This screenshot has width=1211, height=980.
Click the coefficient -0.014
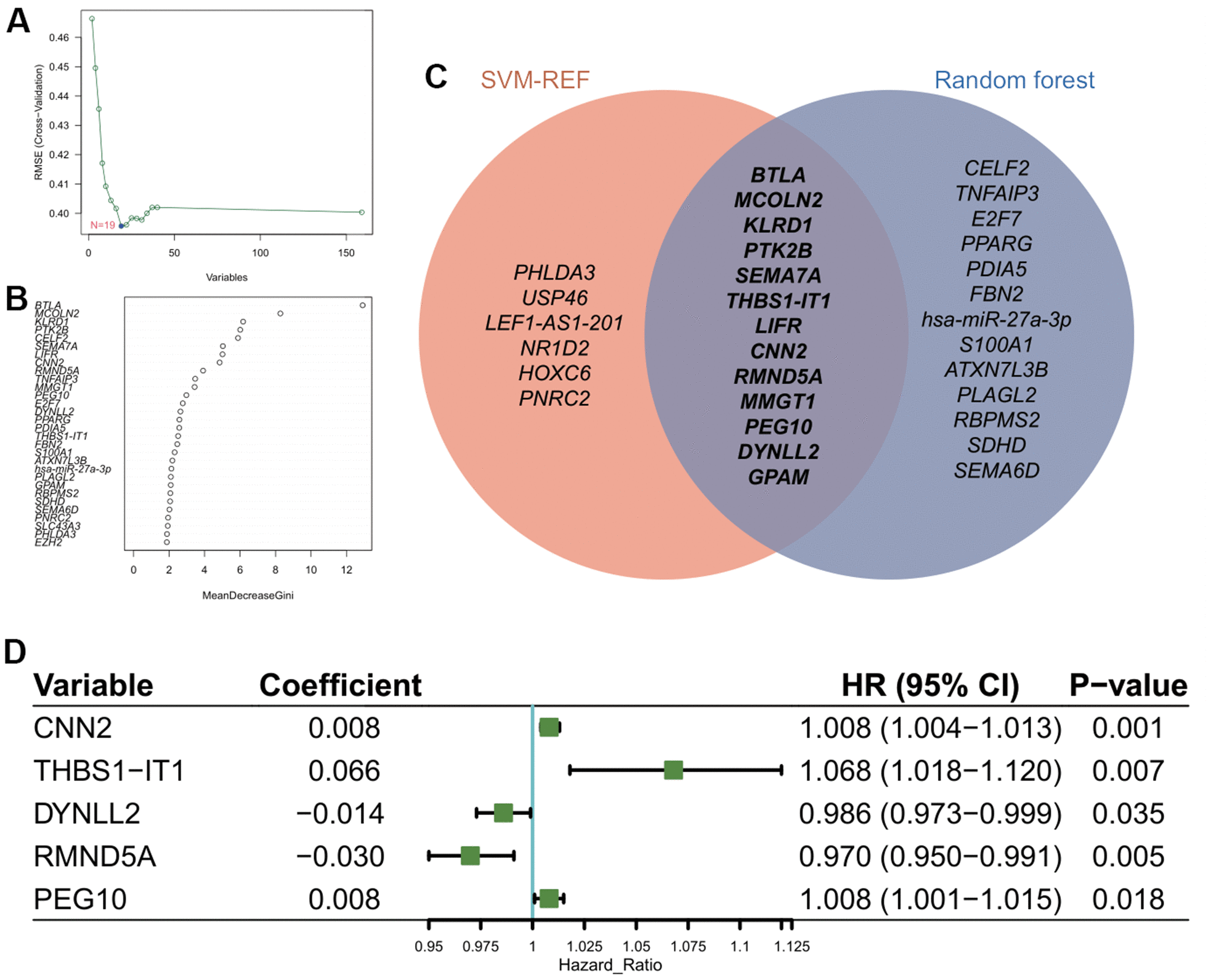click(x=340, y=814)
